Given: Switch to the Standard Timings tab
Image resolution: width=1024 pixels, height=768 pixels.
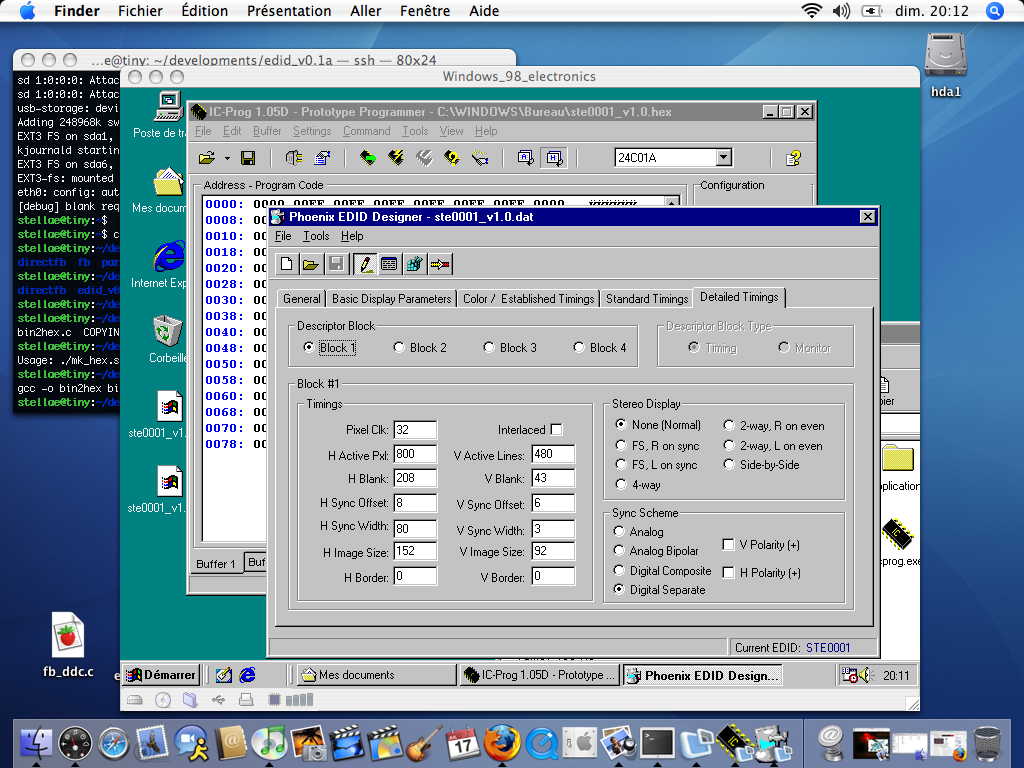Looking at the screenshot, I should (647, 298).
